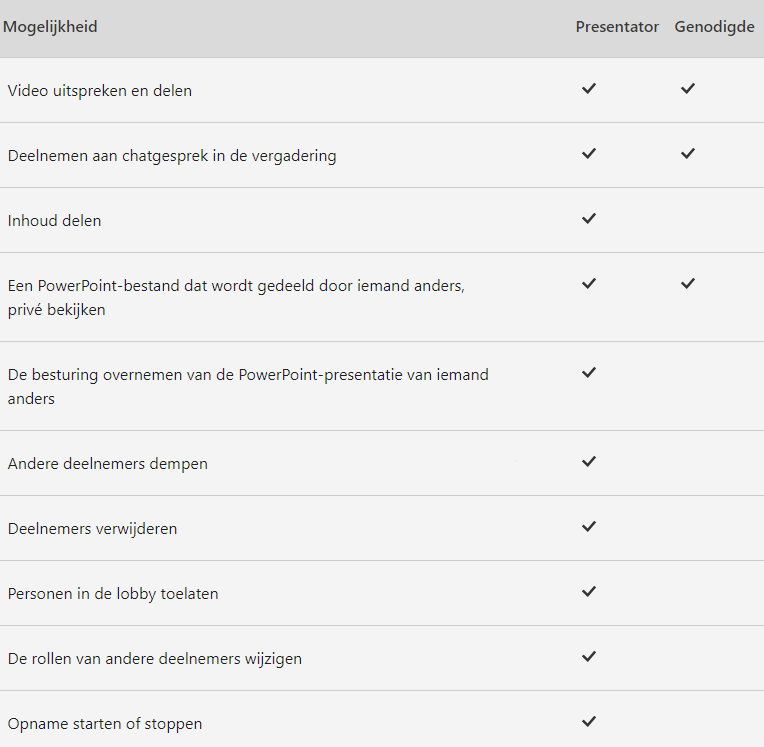Click the 'Opname starten of stoppen' text
Viewport: 764px width, 747px height.
click(105, 724)
